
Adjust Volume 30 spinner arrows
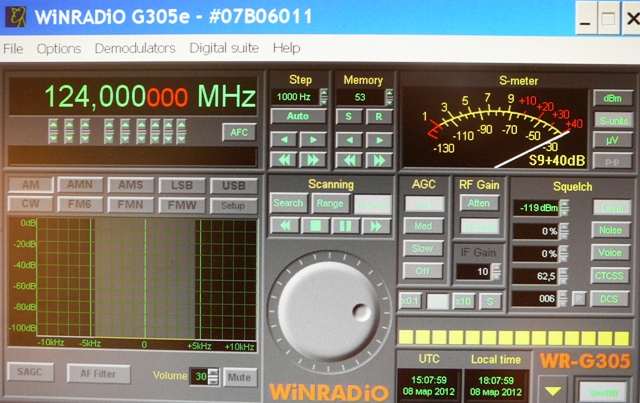(213, 376)
